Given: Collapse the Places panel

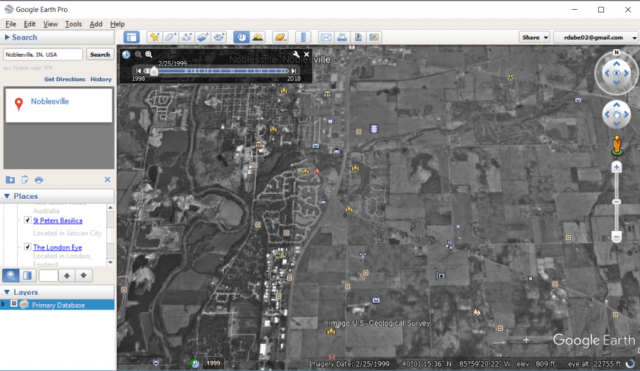Looking at the screenshot, I should (7, 196).
